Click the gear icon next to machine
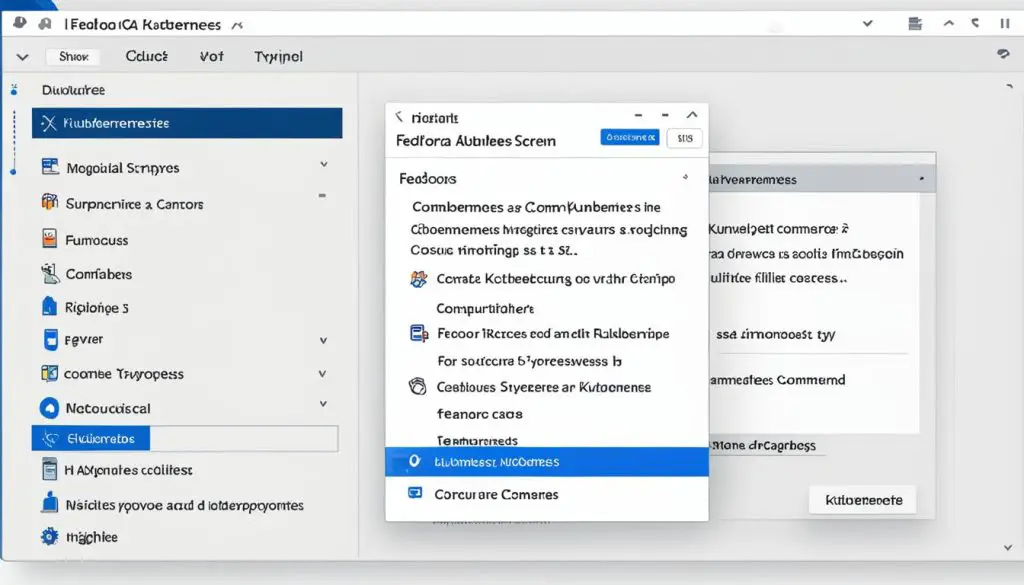The height and width of the screenshot is (585, 1024). [48, 536]
